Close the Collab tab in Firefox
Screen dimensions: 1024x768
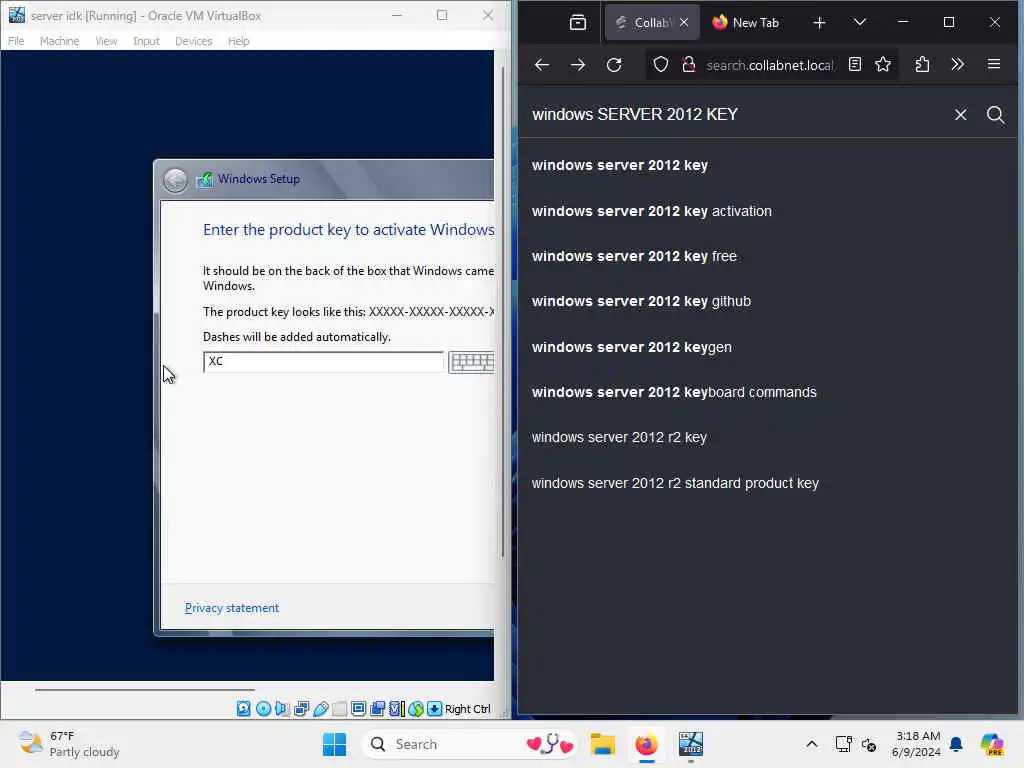[684, 23]
